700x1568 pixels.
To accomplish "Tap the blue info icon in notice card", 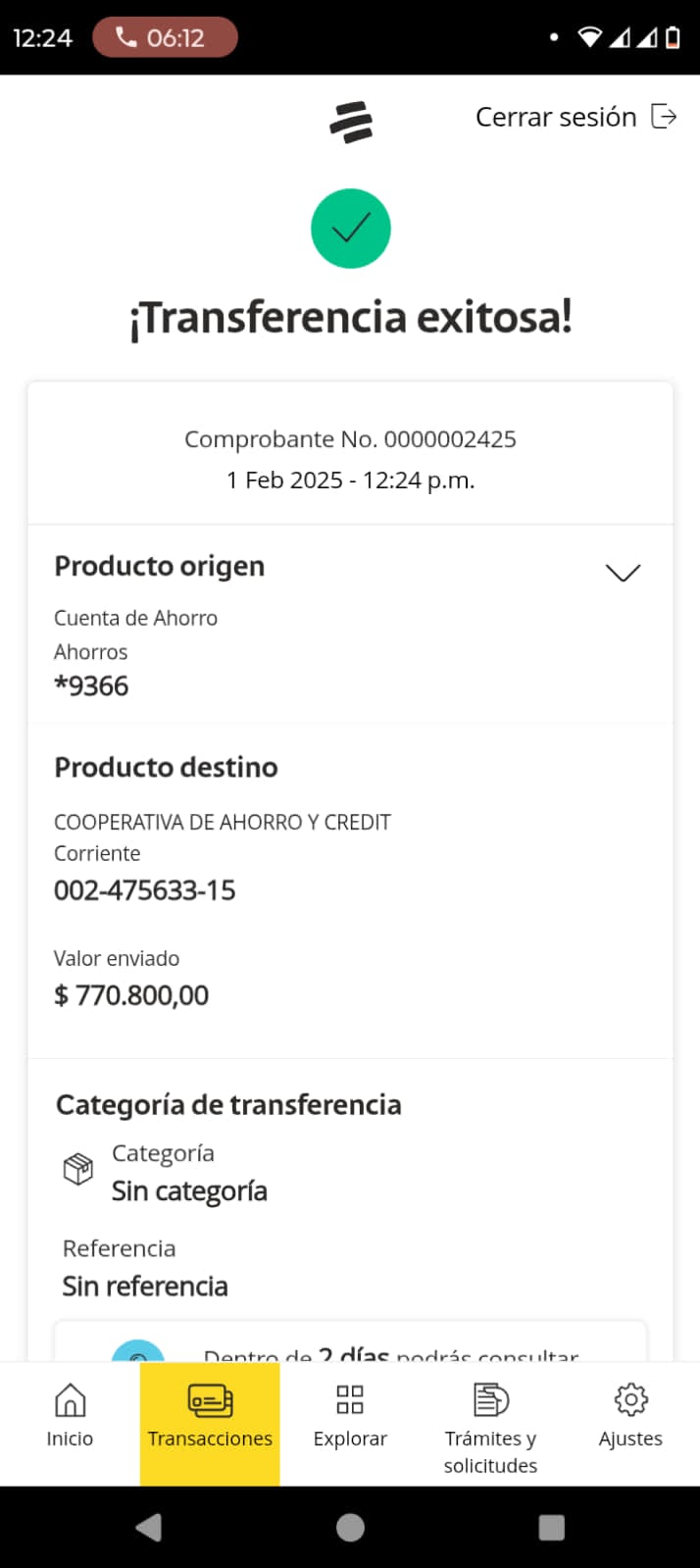I will pyautogui.click(x=138, y=1353).
